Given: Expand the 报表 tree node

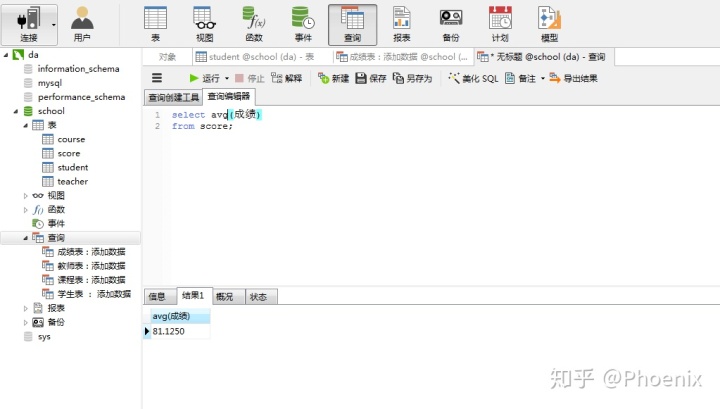Looking at the screenshot, I should click(26, 308).
